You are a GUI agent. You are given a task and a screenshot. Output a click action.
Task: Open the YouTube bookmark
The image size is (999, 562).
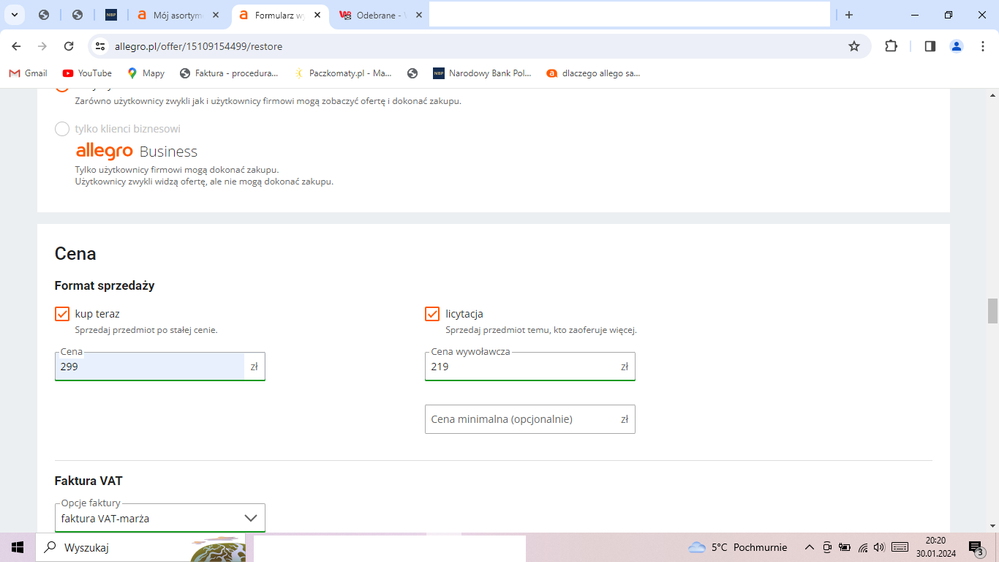[x=87, y=73]
